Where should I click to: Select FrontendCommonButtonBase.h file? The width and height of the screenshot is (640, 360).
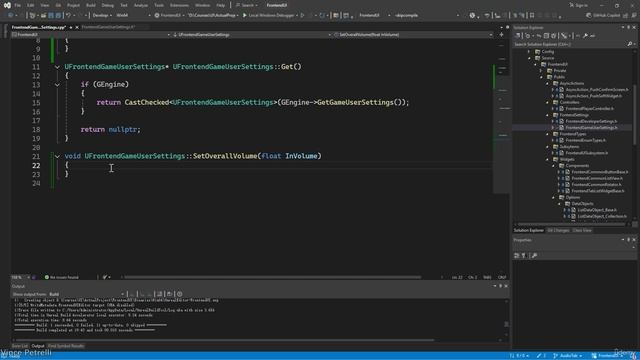click(x=600, y=172)
